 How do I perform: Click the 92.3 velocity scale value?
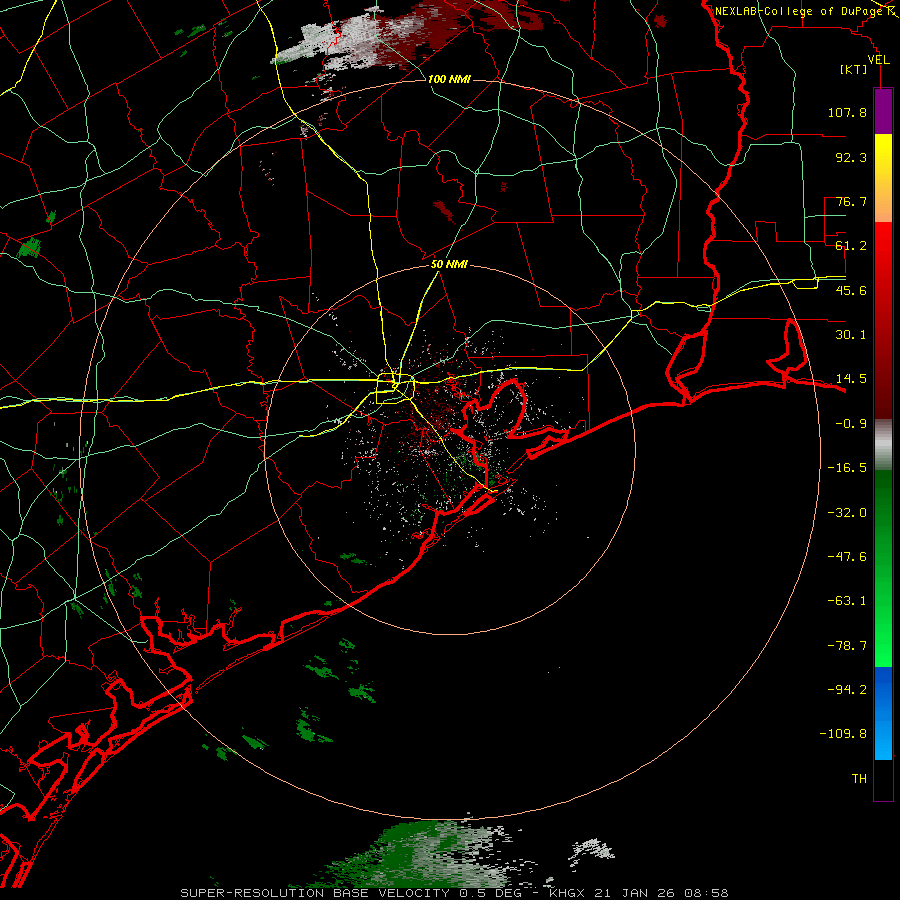pos(851,157)
